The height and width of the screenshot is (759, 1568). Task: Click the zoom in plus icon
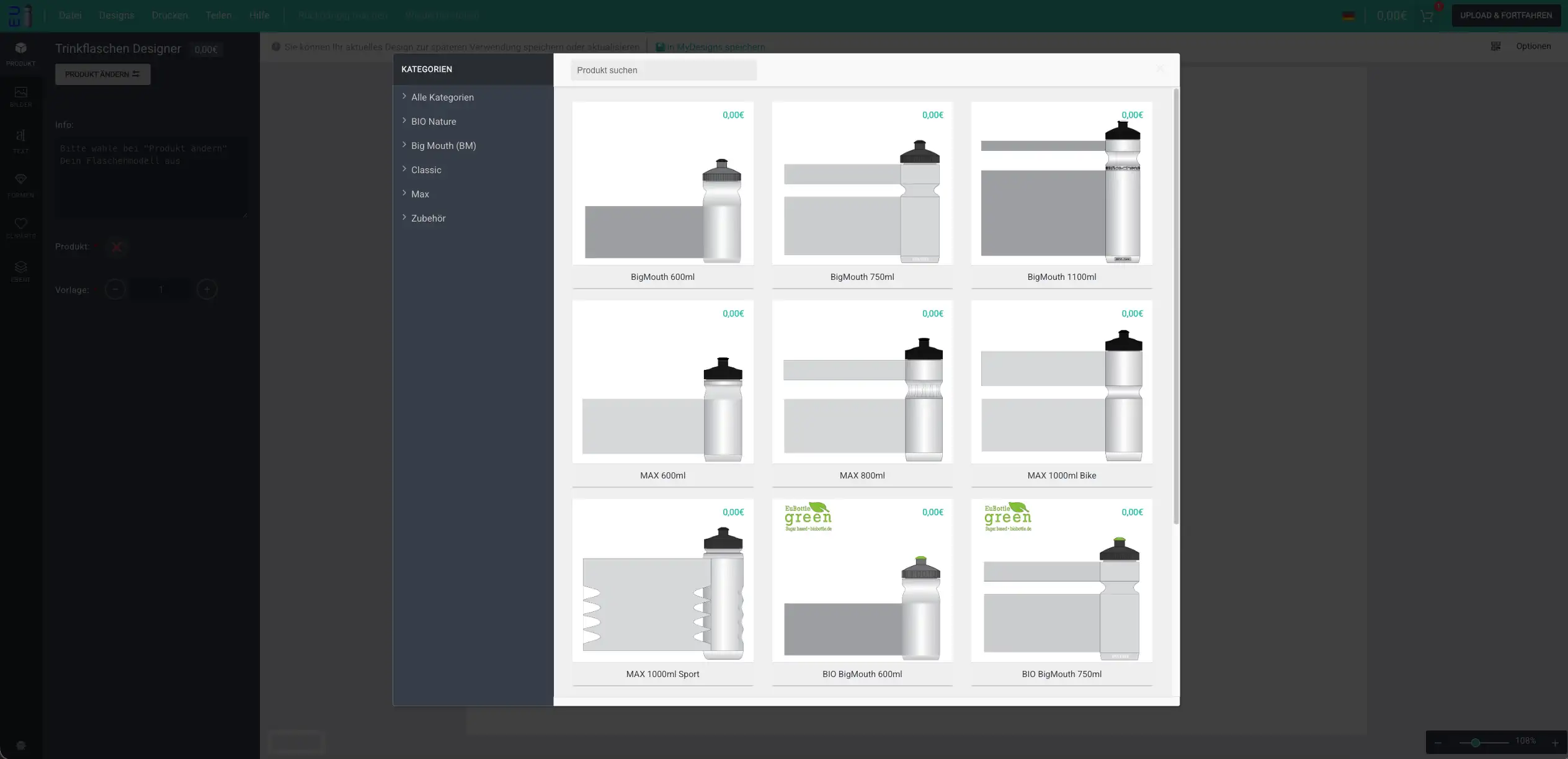point(1555,743)
